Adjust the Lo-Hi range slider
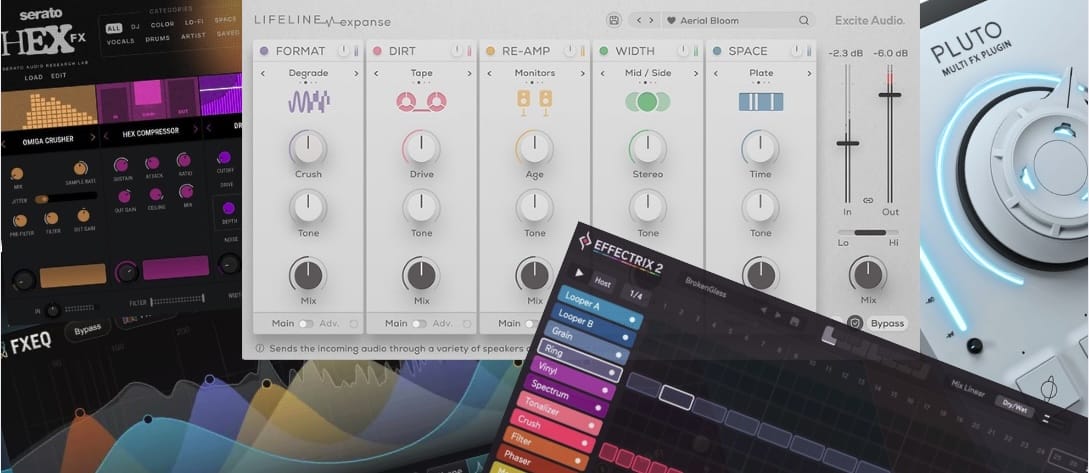This screenshot has height=473, width=1089. coord(868,232)
